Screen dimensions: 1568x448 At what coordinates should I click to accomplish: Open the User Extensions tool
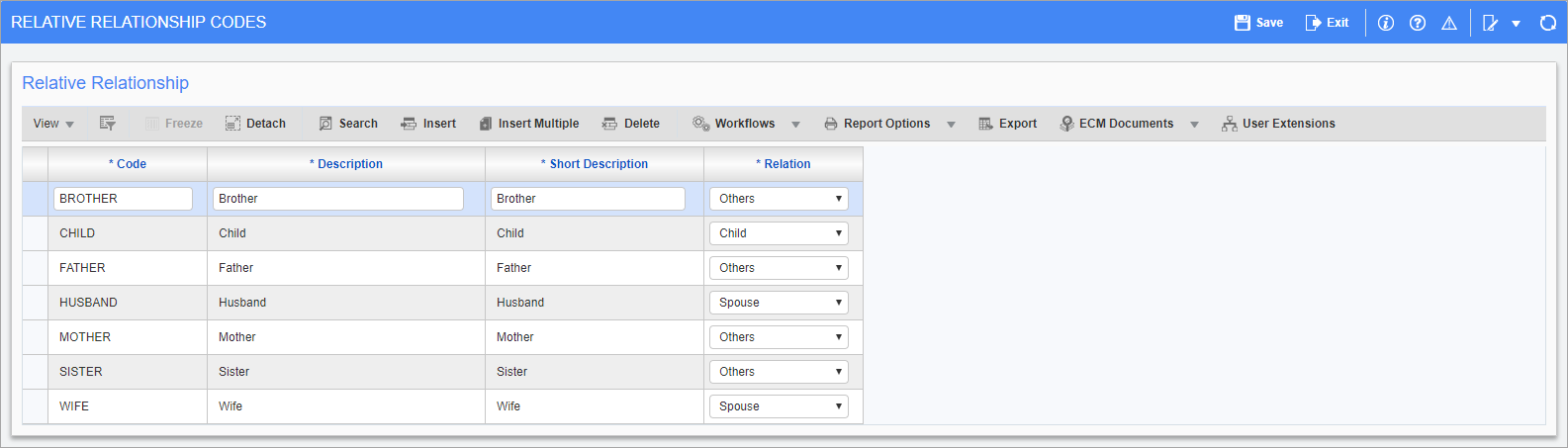1278,124
